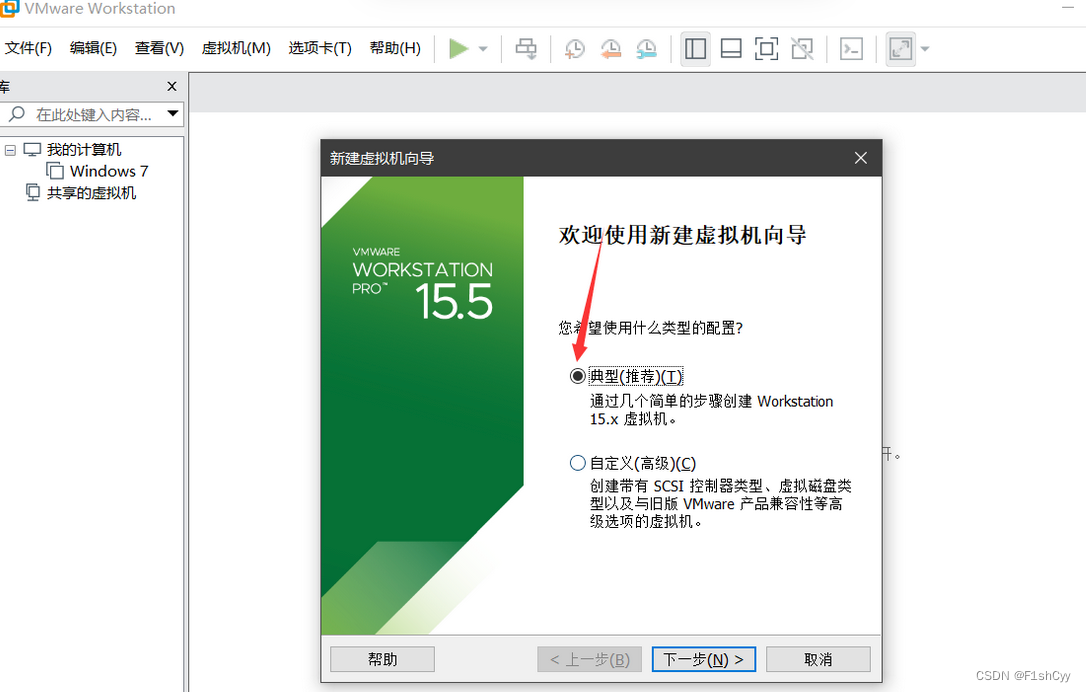The height and width of the screenshot is (692, 1086).
Task: Open the snapshot manager icon
Action: point(646,49)
